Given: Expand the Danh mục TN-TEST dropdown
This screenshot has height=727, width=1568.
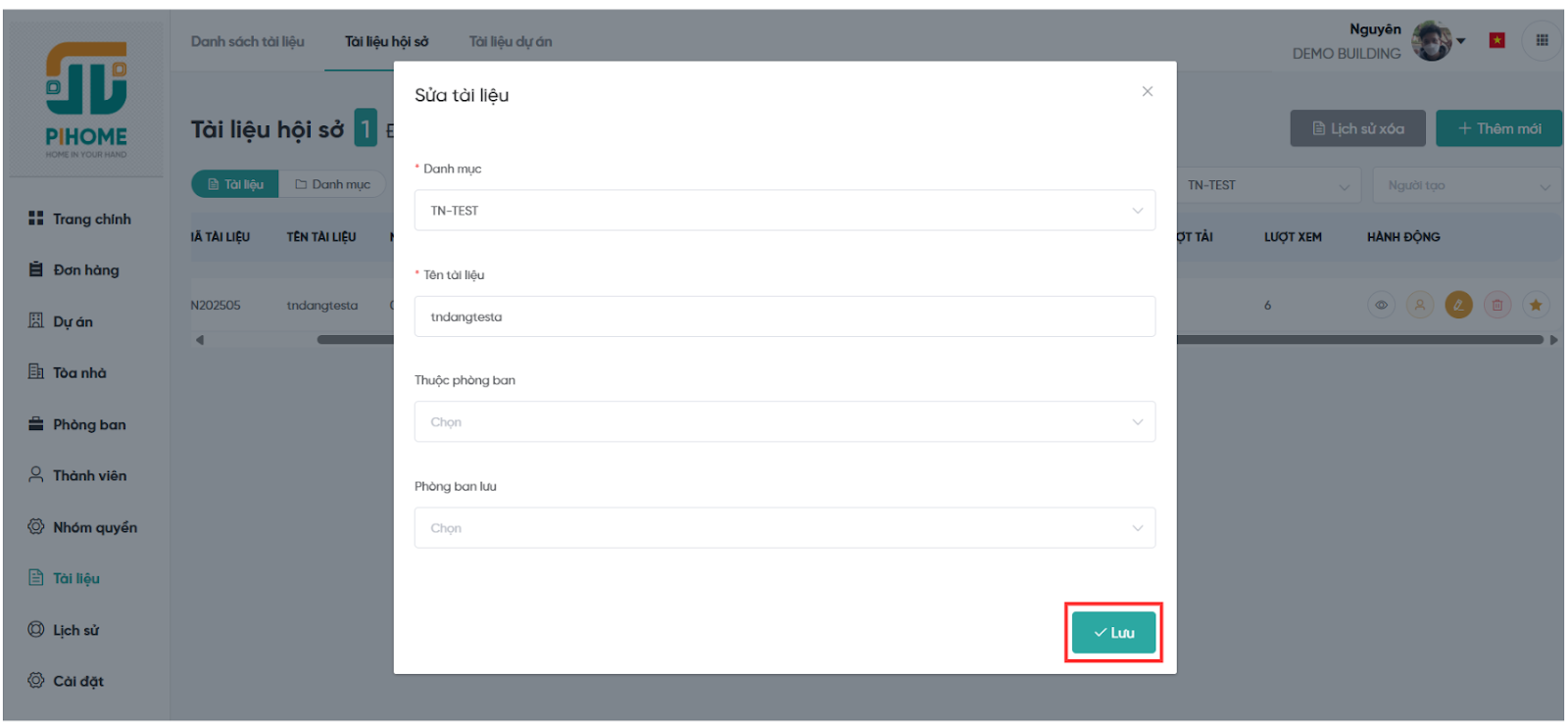Looking at the screenshot, I should (x=784, y=211).
